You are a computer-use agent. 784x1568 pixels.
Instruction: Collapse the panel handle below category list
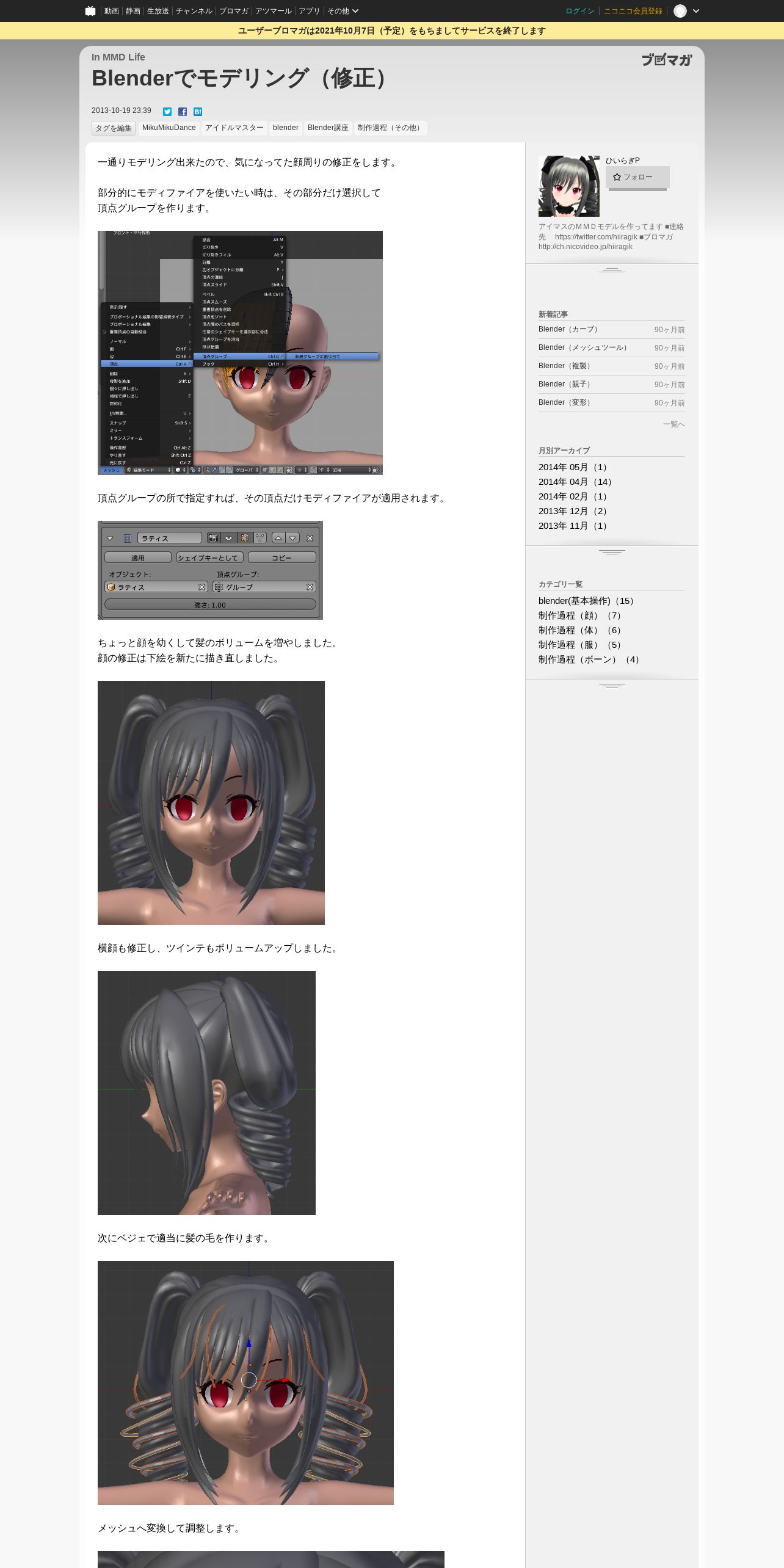[x=612, y=686]
